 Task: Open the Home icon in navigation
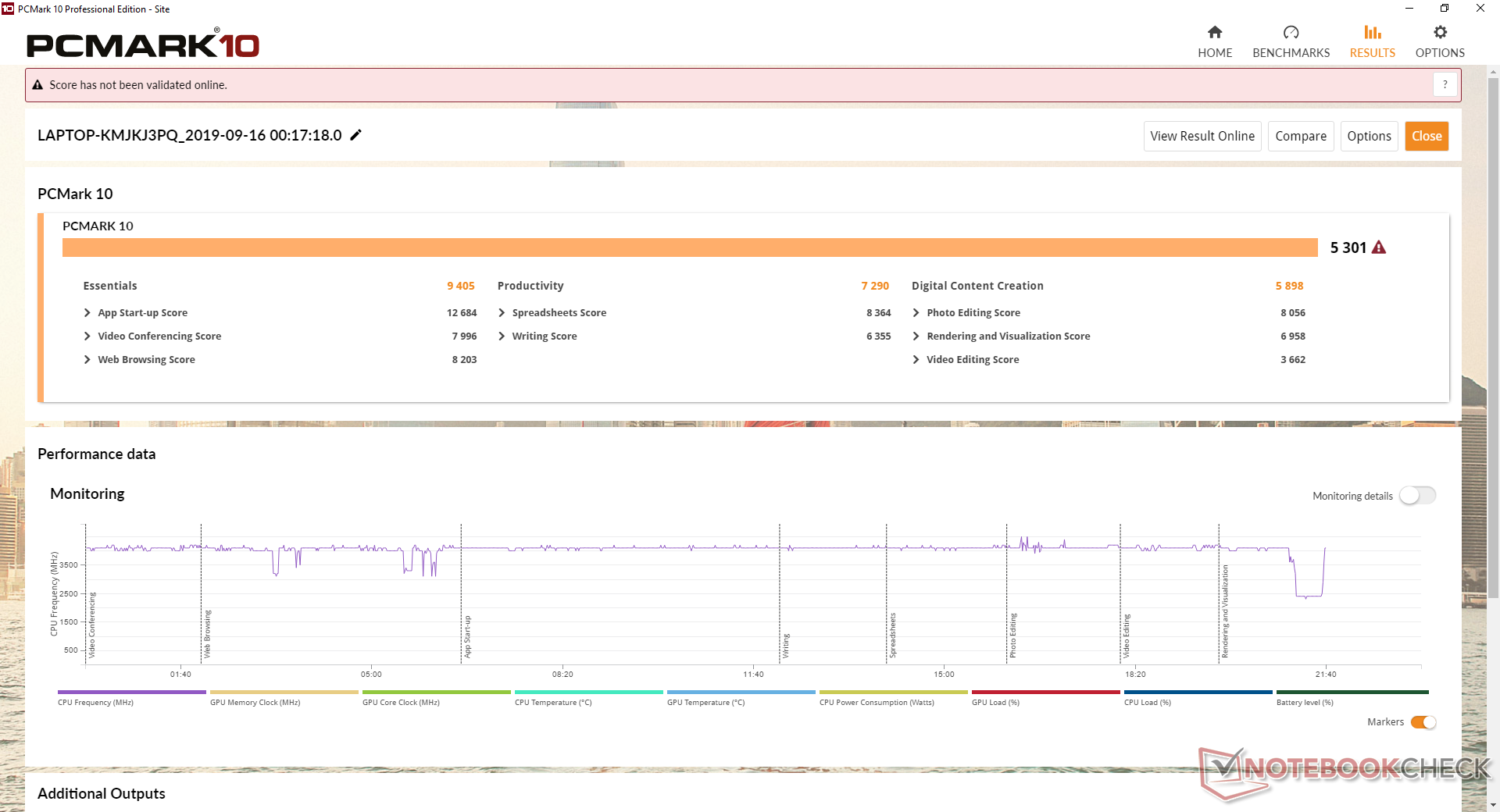1214,33
